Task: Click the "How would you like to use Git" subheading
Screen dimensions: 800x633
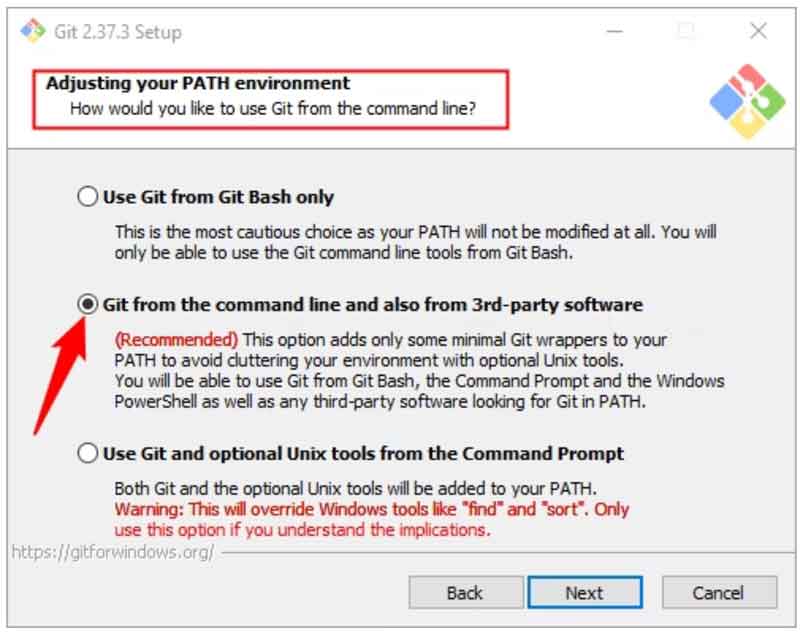Action: [x=272, y=106]
